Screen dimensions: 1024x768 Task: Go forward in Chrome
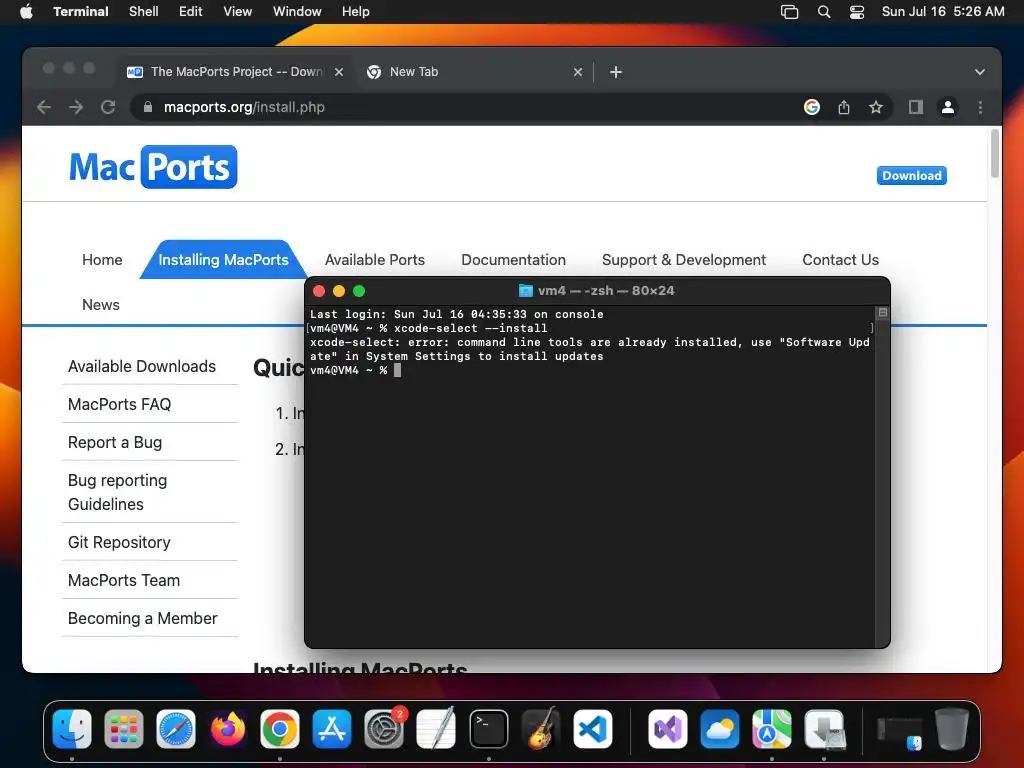[x=76, y=107]
